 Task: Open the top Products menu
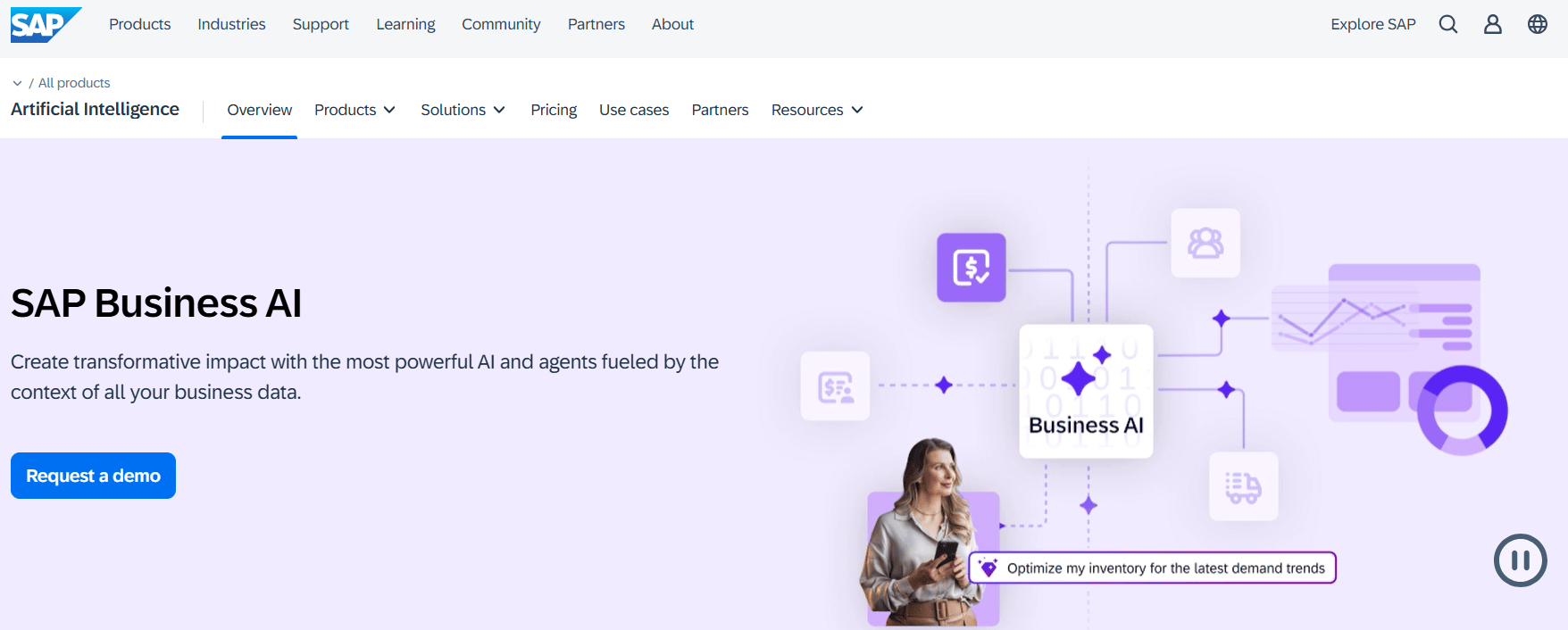click(140, 24)
